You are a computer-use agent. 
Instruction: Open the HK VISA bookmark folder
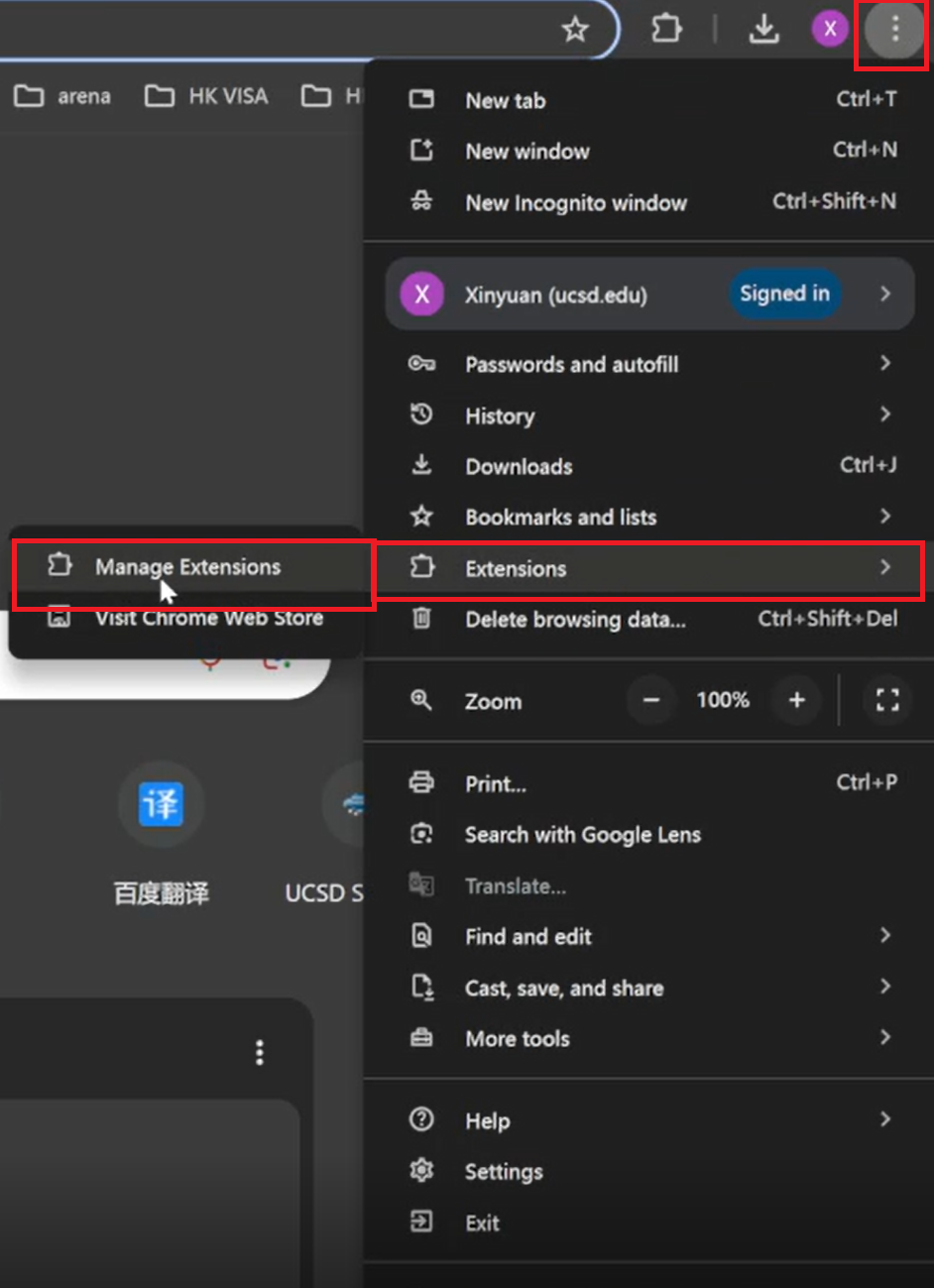click(x=208, y=96)
